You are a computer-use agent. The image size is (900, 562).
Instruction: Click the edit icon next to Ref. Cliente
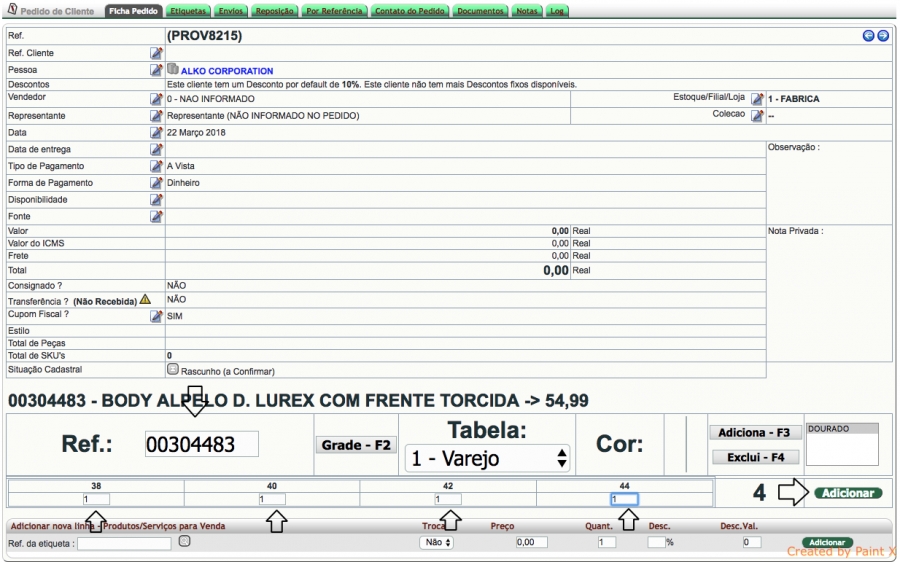pyautogui.click(x=156, y=53)
